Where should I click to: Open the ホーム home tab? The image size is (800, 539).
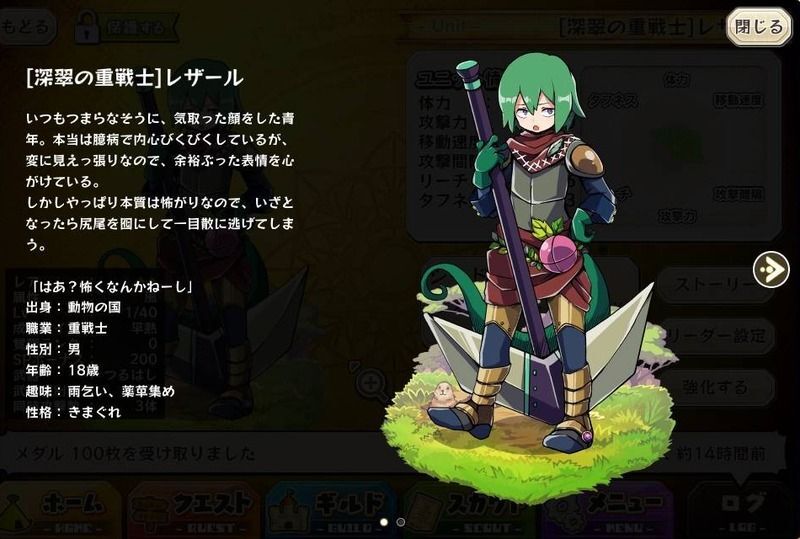(x=62, y=510)
